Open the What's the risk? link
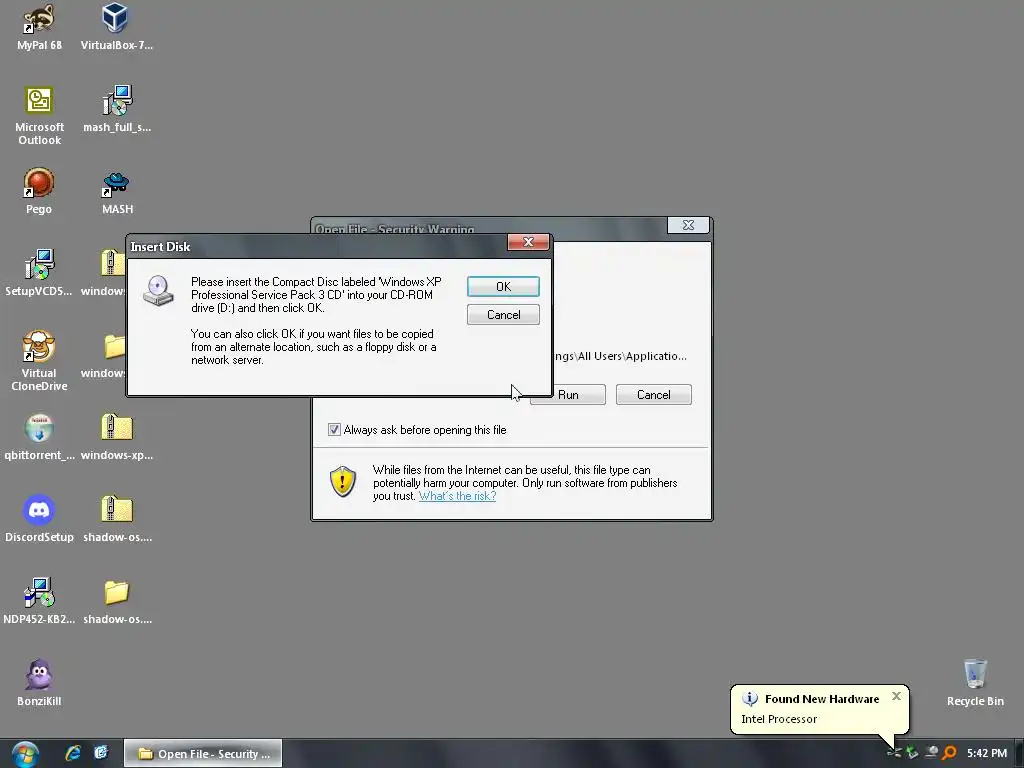The height and width of the screenshot is (768, 1024). pos(457,496)
